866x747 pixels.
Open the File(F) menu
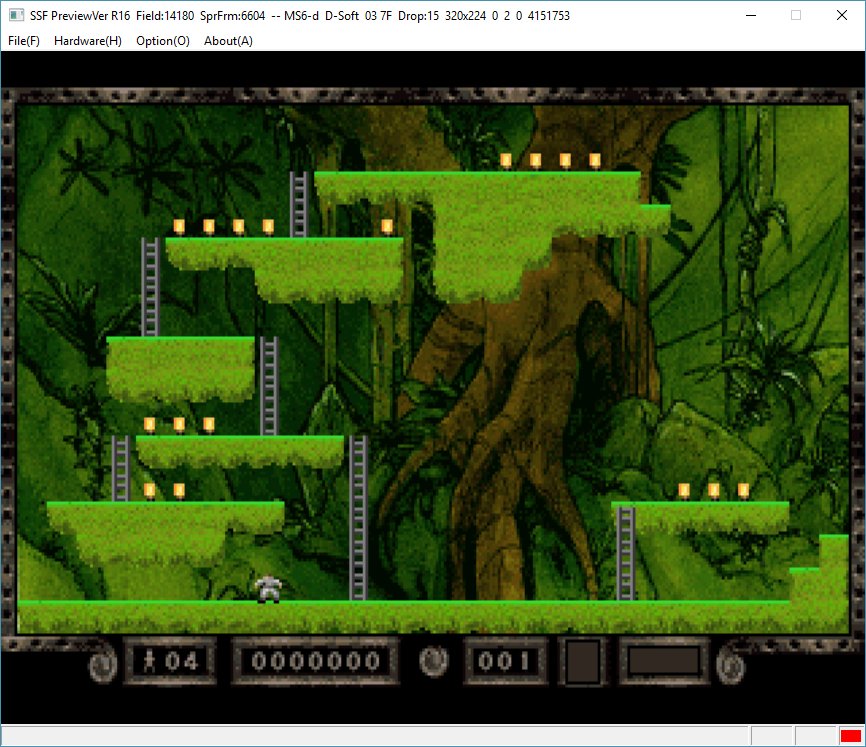pyautogui.click(x=24, y=40)
